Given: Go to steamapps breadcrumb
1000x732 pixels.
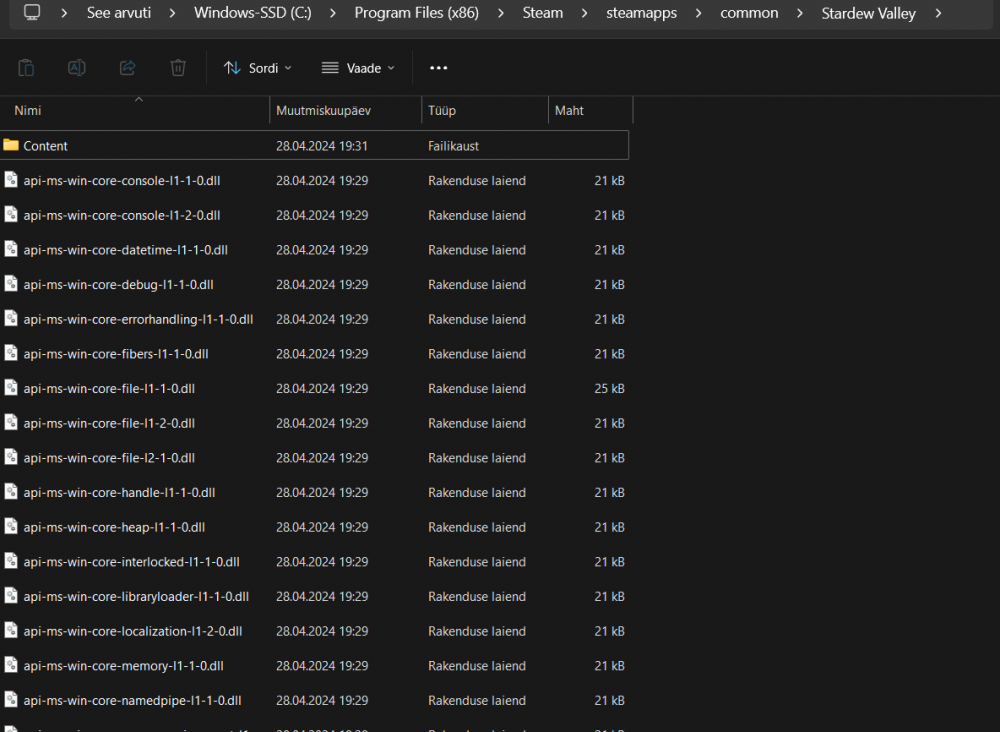Looking at the screenshot, I should pyautogui.click(x=642, y=13).
